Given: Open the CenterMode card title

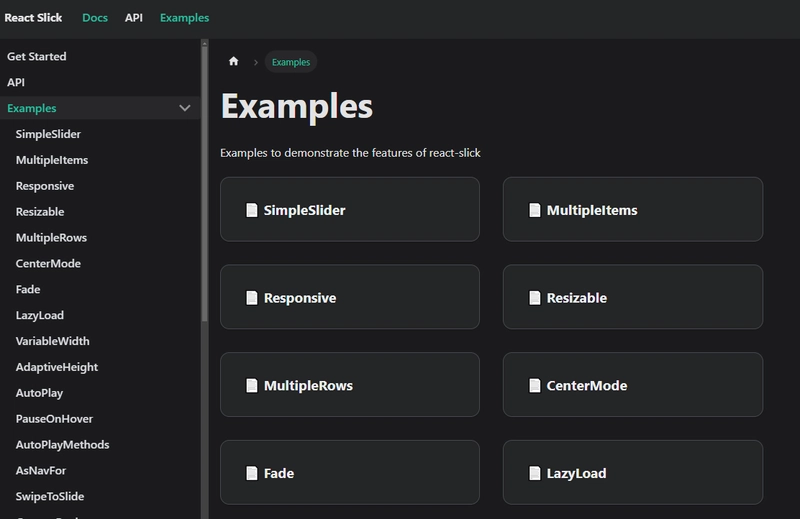Looking at the screenshot, I should click(587, 386).
